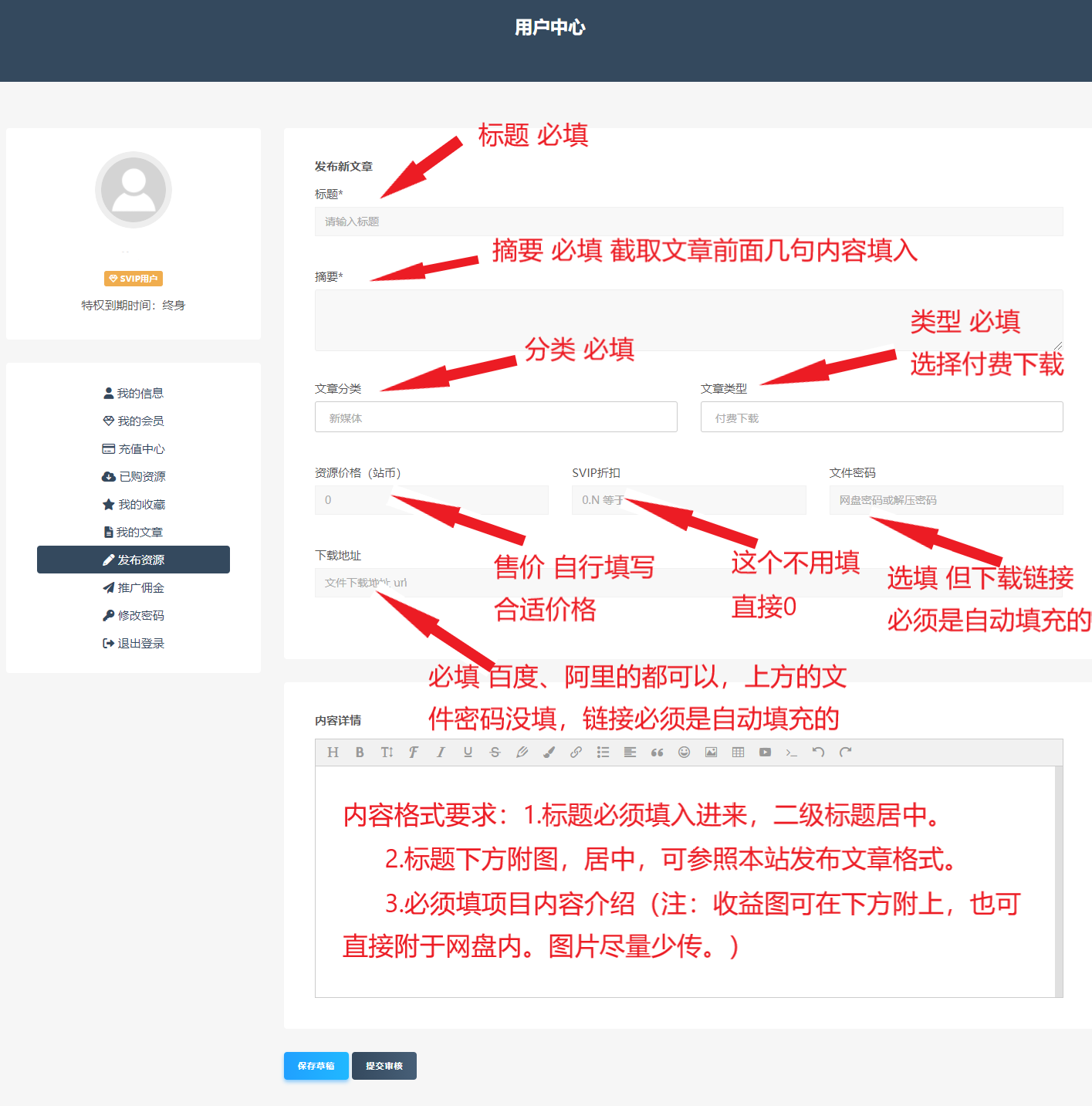Click the 保存草稿 button
This screenshot has width=1092, height=1106.
click(316, 1066)
